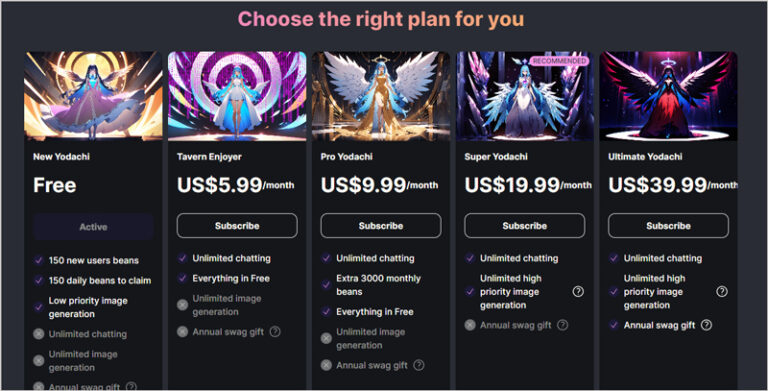Click help icon beside Ultimate Yodachi annual swag gift
The image size is (768, 391).
(706, 325)
